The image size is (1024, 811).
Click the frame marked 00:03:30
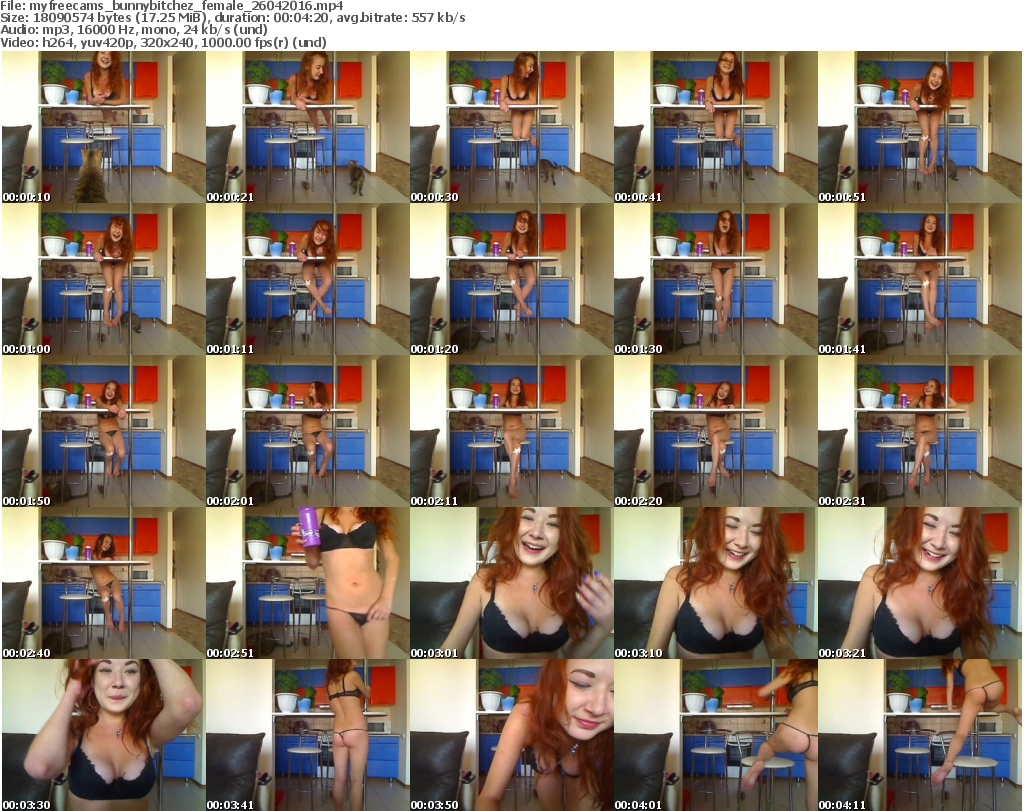[103, 735]
